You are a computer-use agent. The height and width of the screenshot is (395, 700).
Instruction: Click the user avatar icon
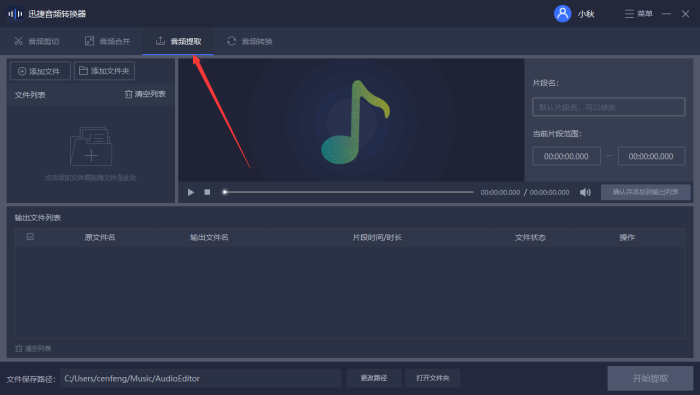click(x=562, y=14)
